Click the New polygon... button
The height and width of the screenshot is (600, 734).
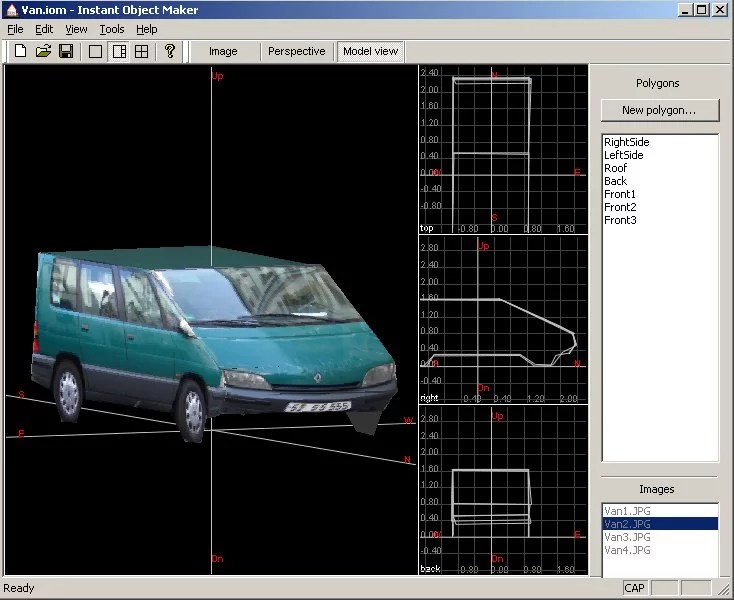(x=660, y=110)
